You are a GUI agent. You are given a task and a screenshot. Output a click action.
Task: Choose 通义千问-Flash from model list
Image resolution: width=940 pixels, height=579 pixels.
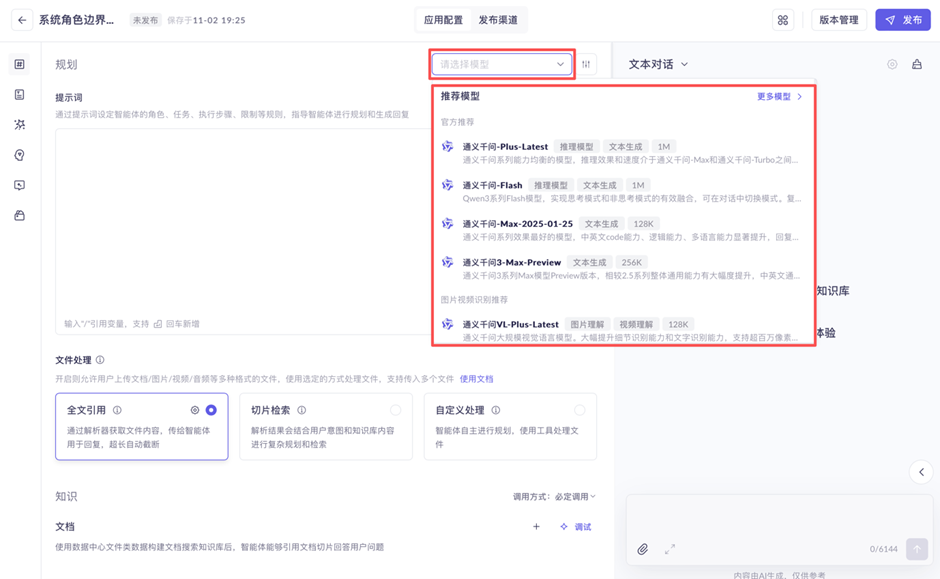pos(622,191)
